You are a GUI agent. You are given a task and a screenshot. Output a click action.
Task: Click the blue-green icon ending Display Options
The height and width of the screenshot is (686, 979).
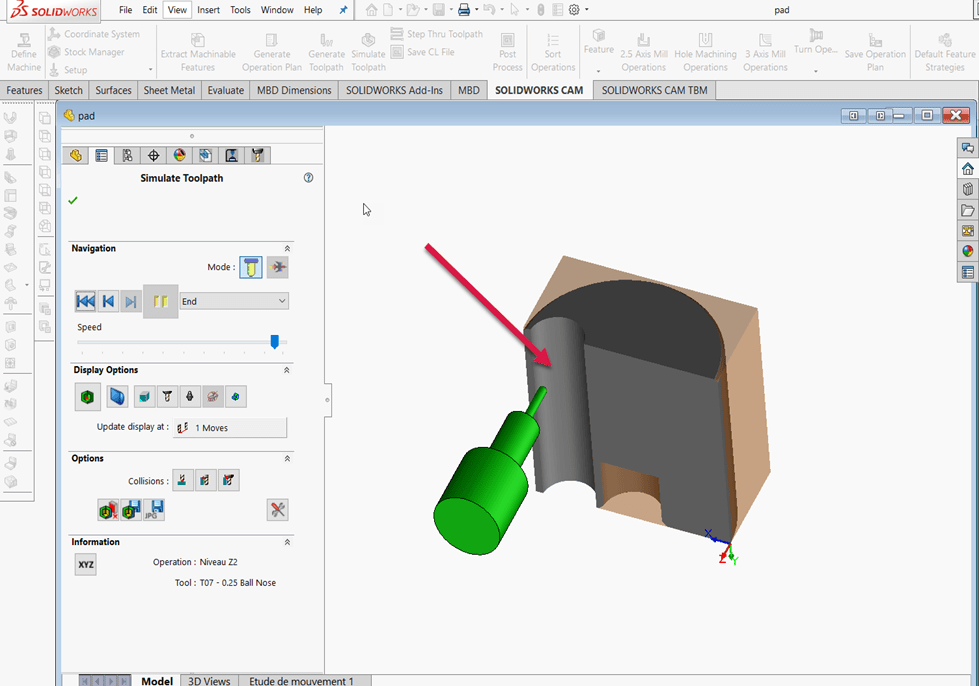(235, 396)
